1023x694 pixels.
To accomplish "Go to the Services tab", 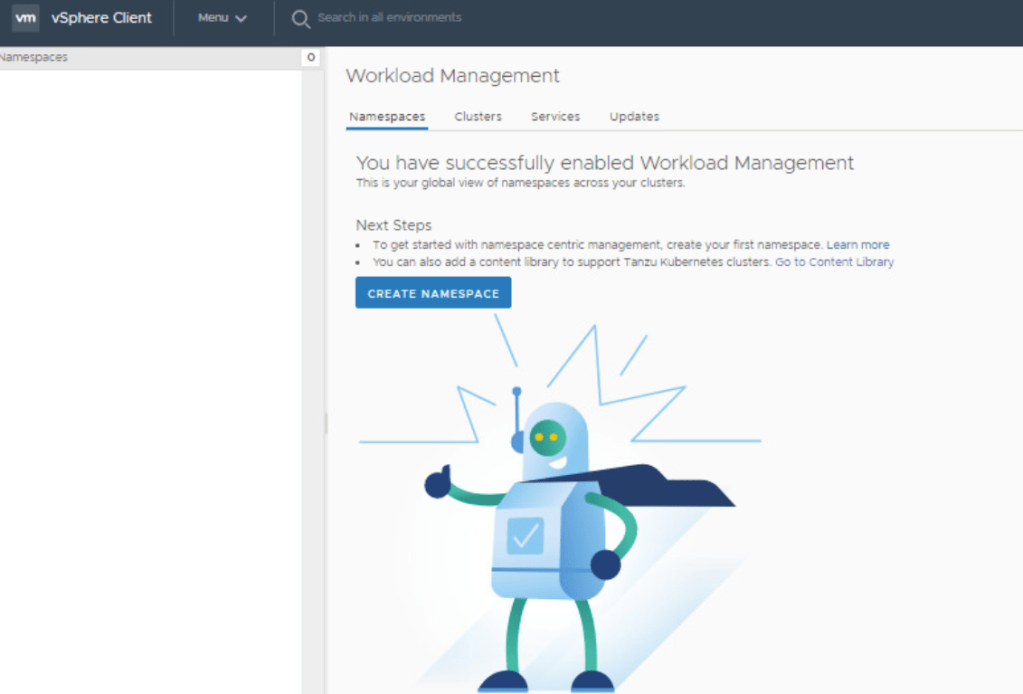I will coord(555,117).
